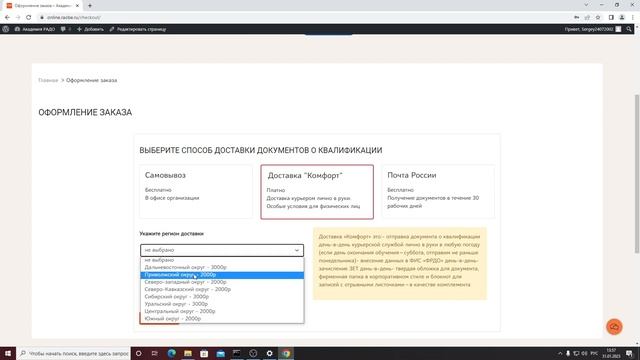Collapse the delivery region select box
Viewport: 640px width, 360px height.
pos(222,250)
